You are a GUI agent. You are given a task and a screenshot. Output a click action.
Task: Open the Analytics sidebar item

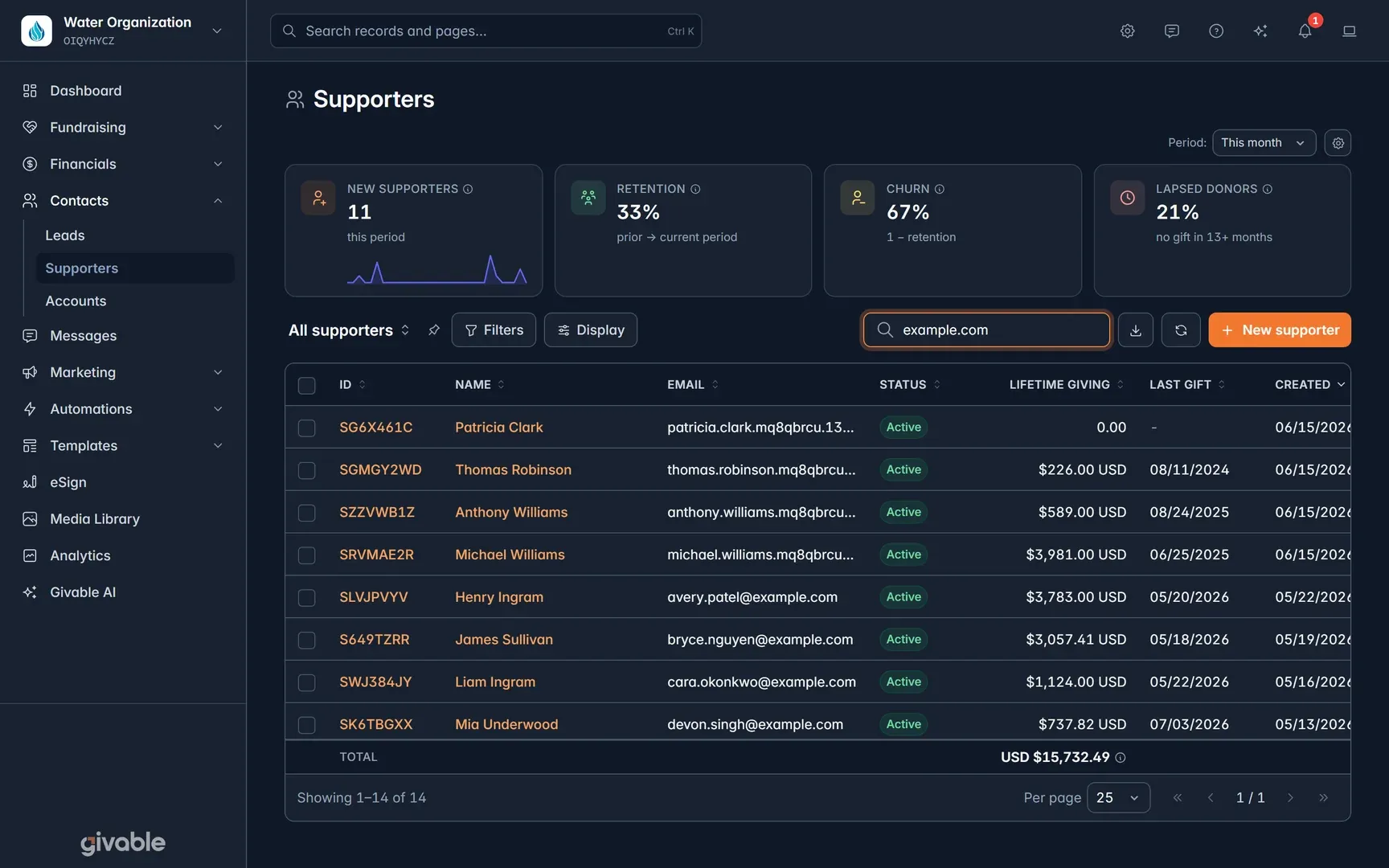point(123,555)
